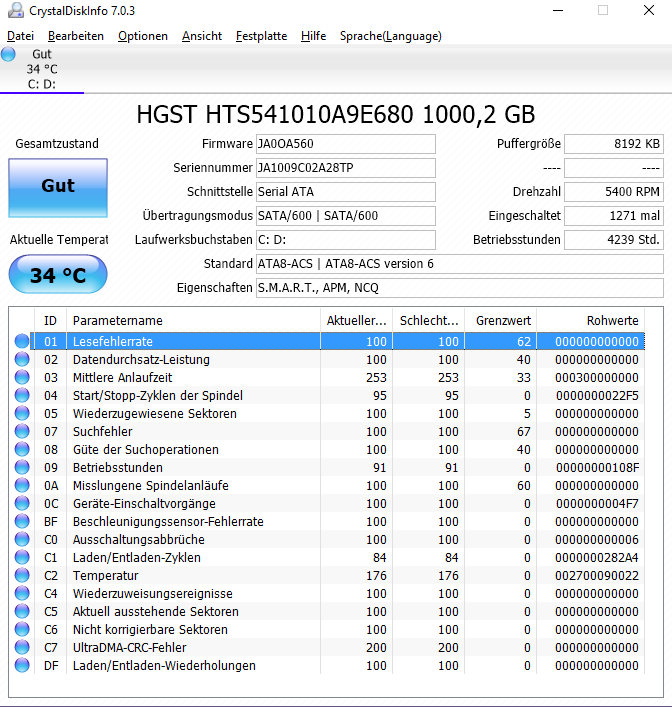Click the Drehzahl value 5400 RPM
Screen dimensions: 672x707
[x=614, y=192]
